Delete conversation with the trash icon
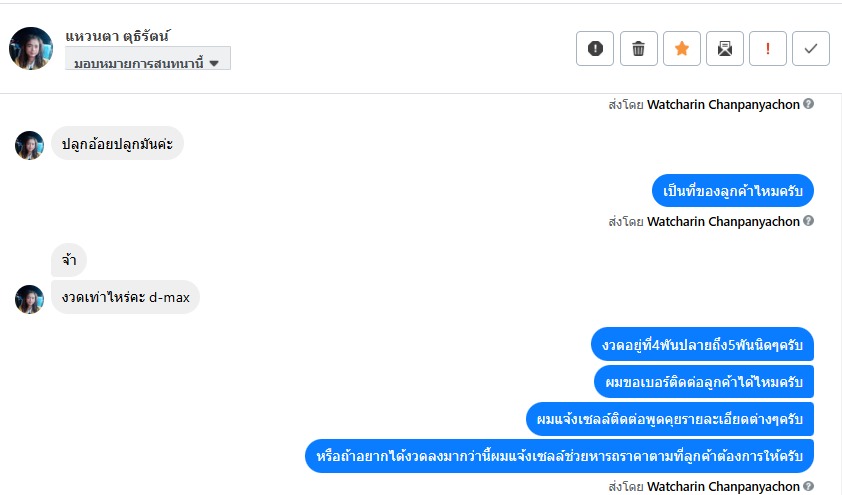The width and height of the screenshot is (842, 495). (638, 48)
